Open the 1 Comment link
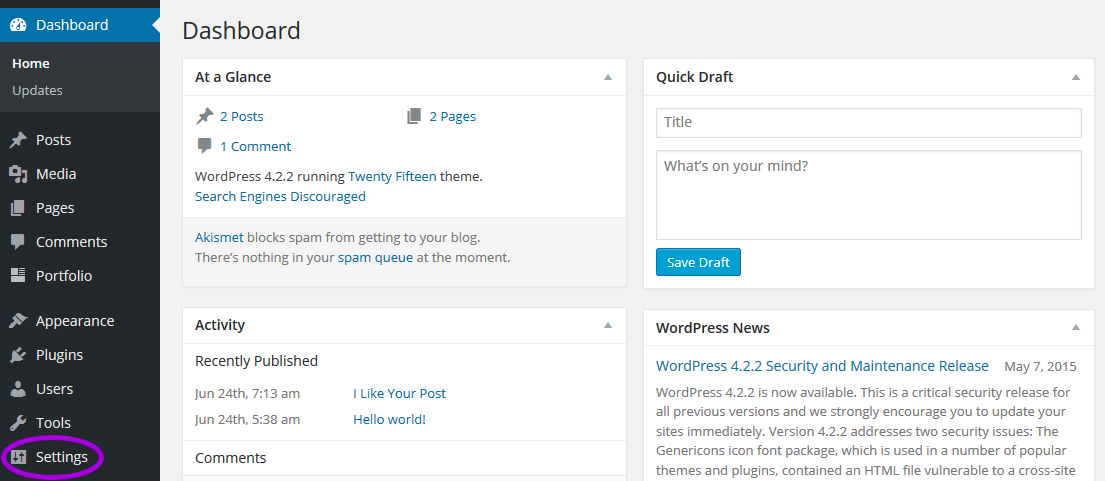1105x481 pixels. [x=255, y=146]
